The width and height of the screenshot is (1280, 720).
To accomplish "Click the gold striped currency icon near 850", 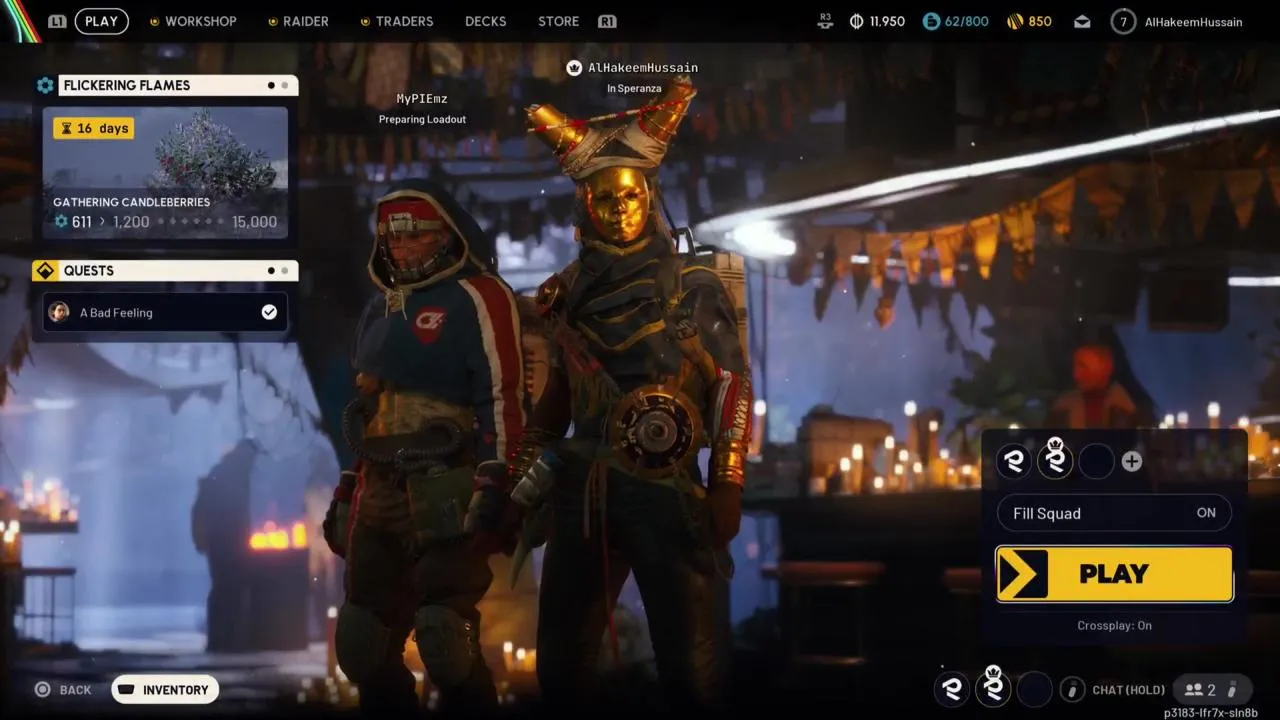I will tap(1014, 21).
